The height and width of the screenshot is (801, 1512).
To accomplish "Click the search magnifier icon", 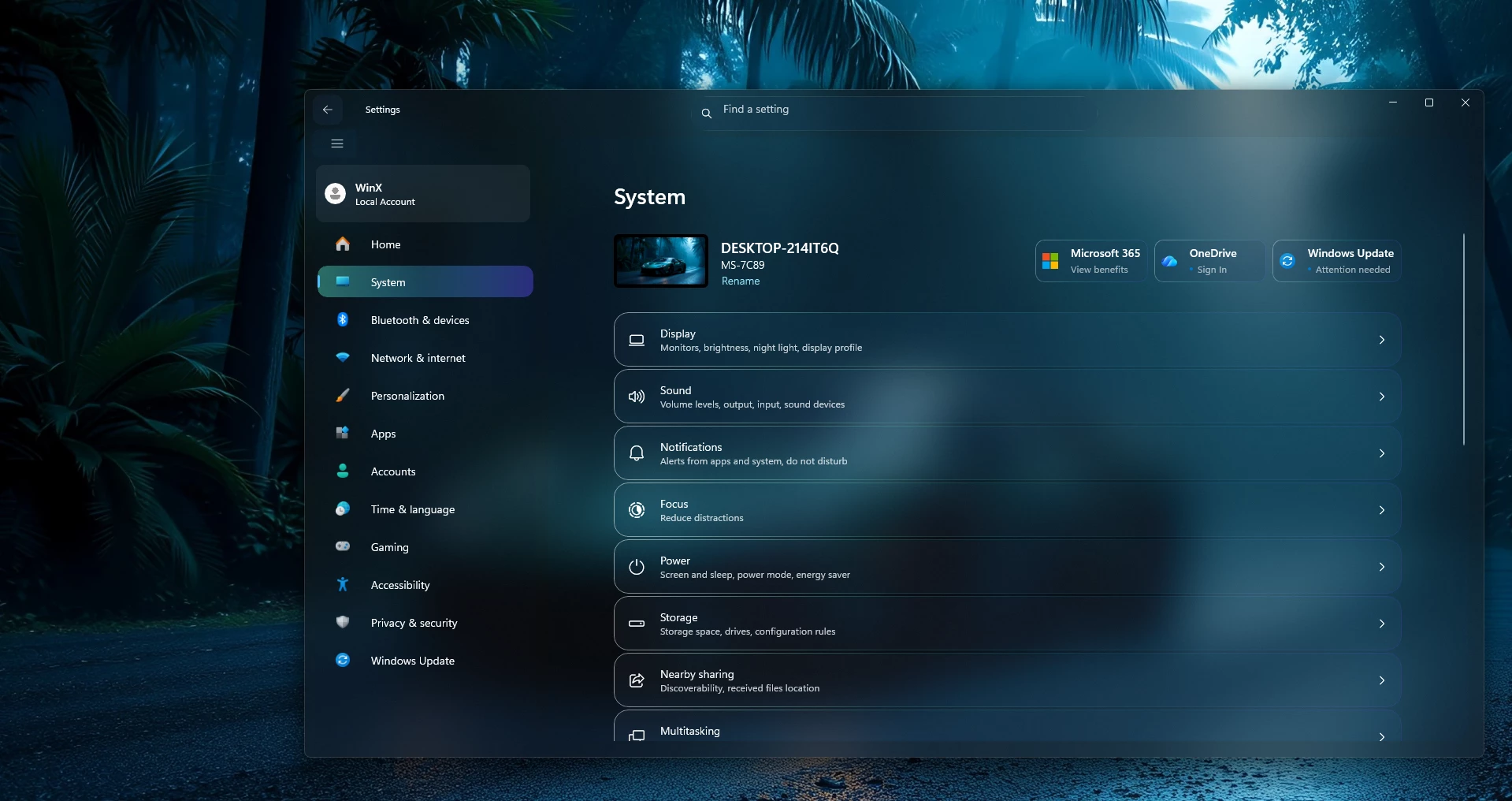I will [x=707, y=114].
